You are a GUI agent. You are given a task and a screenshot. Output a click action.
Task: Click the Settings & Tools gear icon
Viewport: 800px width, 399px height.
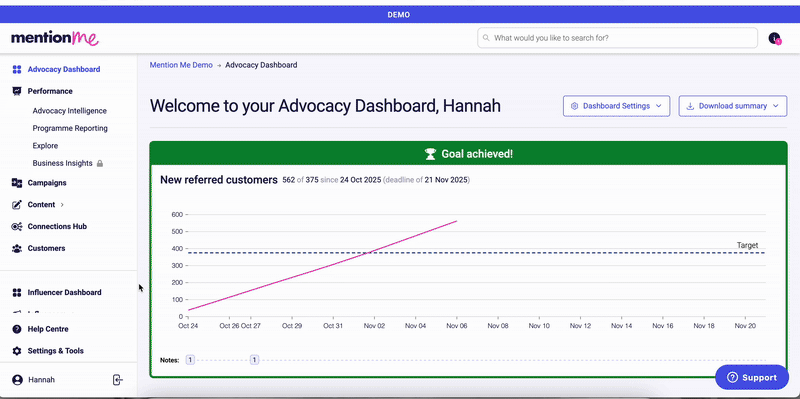click(x=17, y=351)
